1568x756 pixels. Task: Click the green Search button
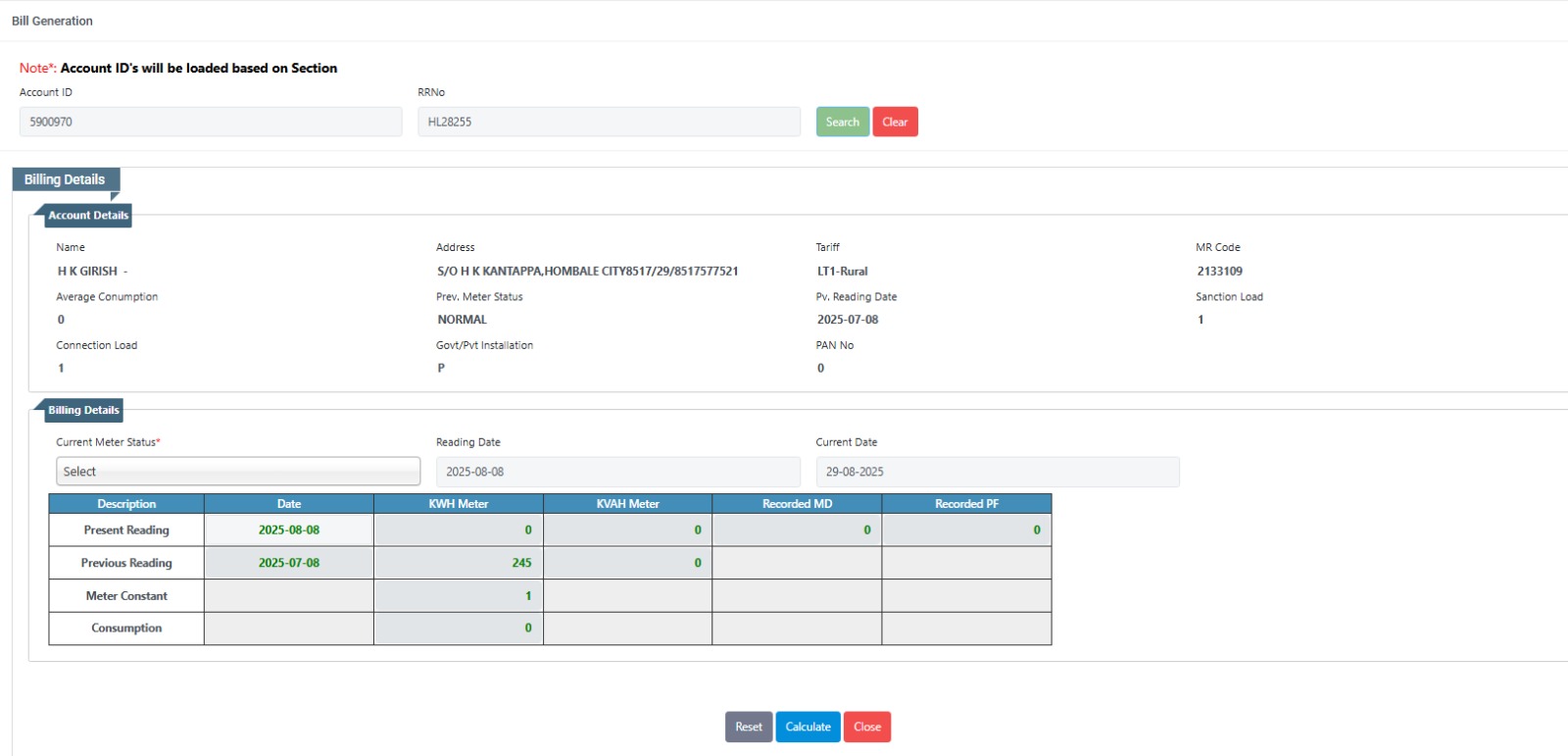(842, 122)
